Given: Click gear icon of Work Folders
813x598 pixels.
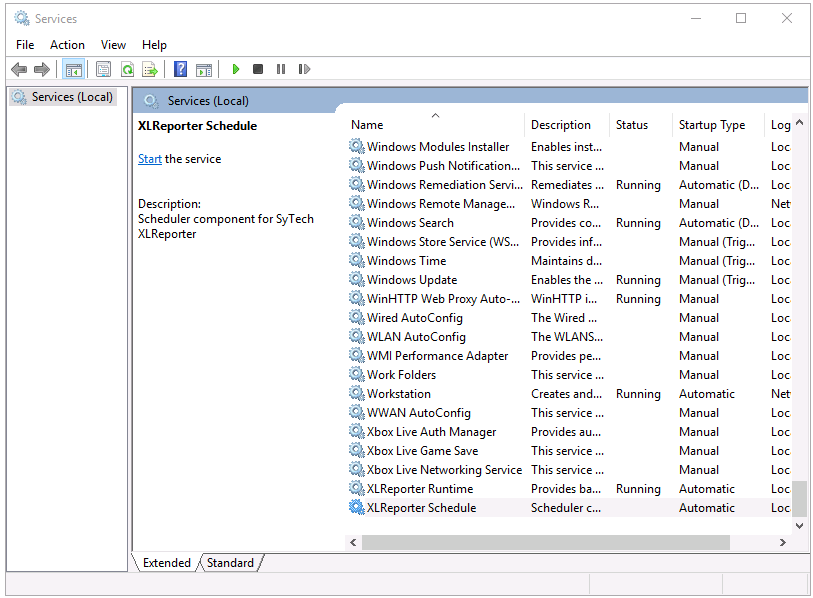Looking at the screenshot, I should pos(356,374).
